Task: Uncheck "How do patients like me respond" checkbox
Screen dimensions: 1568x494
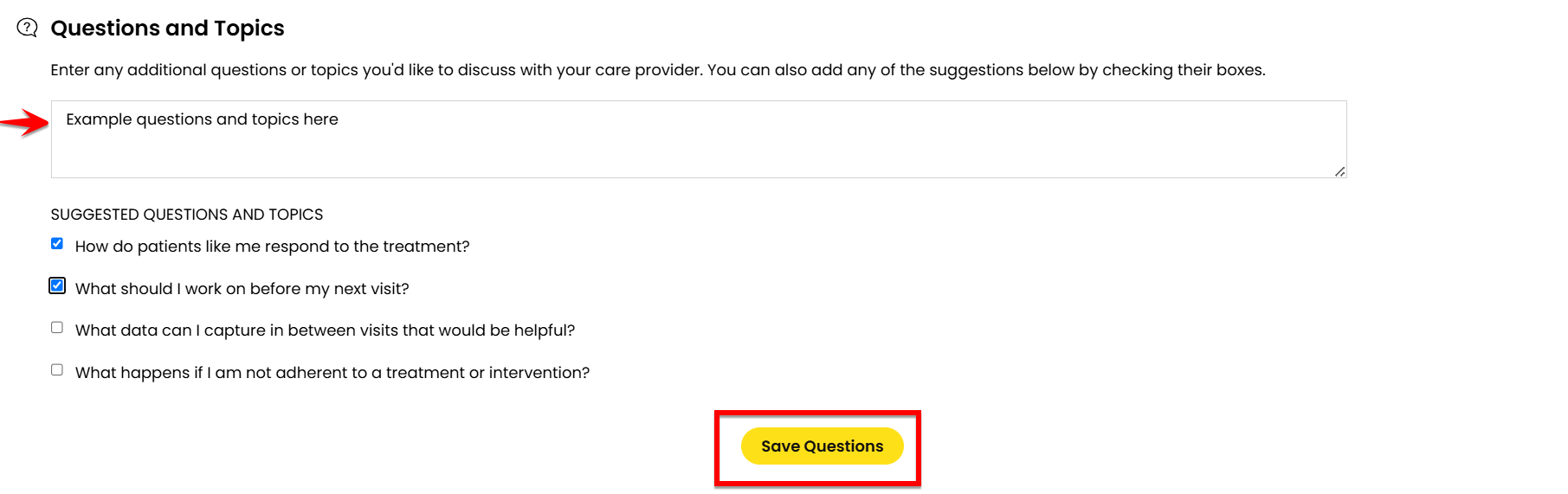Action: (57, 244)
